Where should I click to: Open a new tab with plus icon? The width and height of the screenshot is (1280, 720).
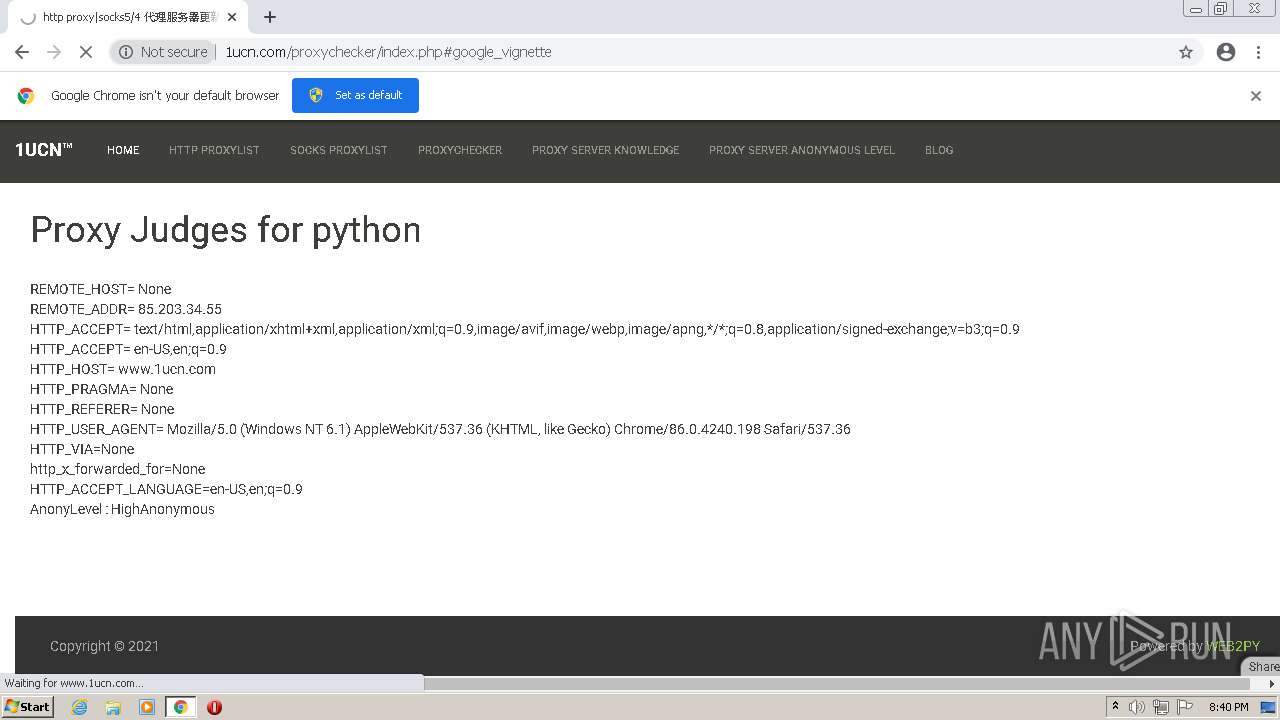coord(270,17)
